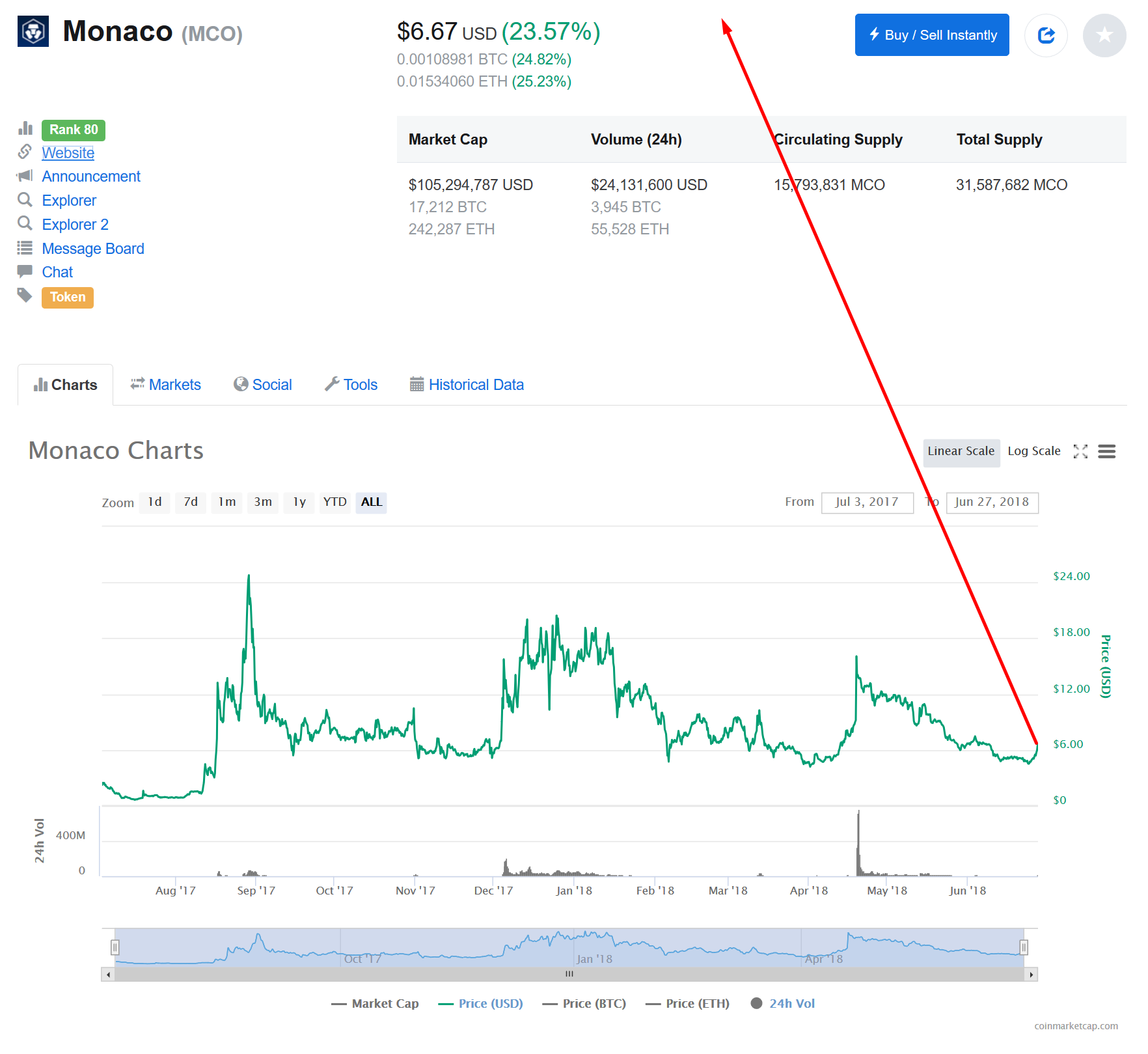Click the 0.01534060 ETH price text
Viewport: 1148px width, 1054px height.
click(452, 81)
